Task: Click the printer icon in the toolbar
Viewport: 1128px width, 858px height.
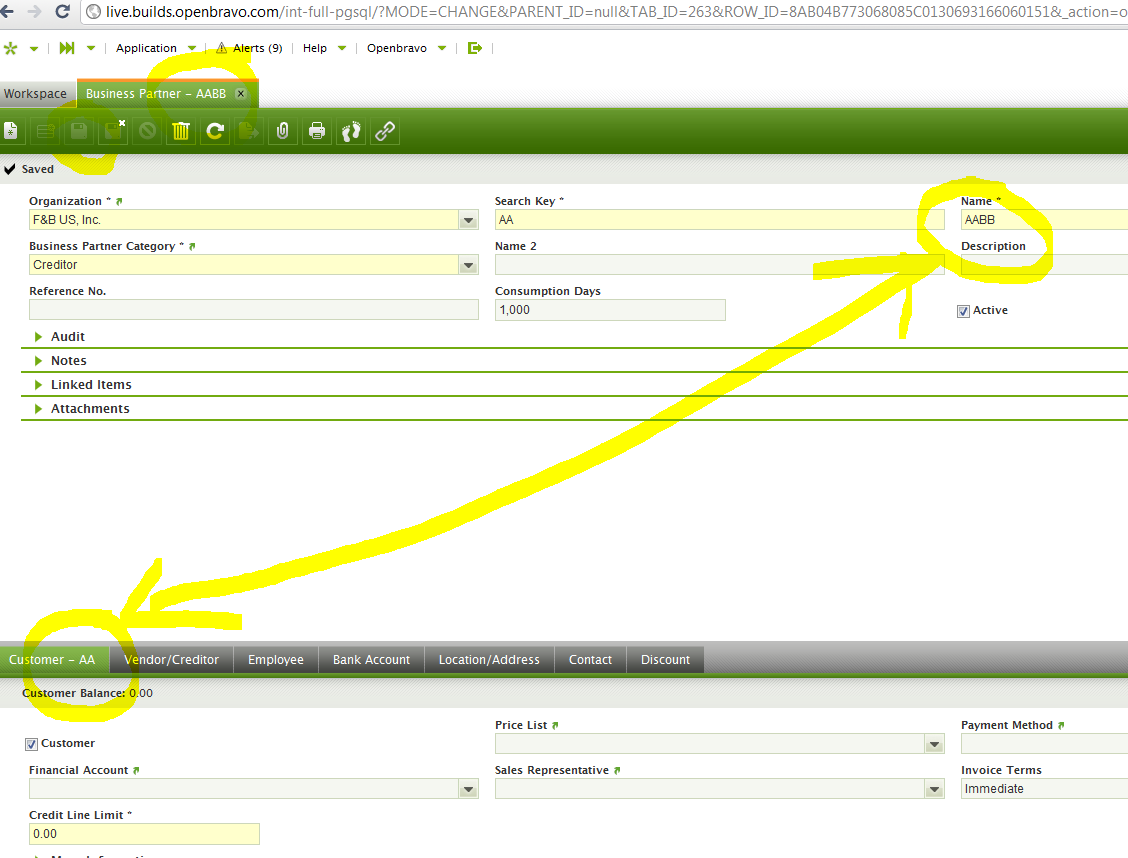Action: click(317, 131)
